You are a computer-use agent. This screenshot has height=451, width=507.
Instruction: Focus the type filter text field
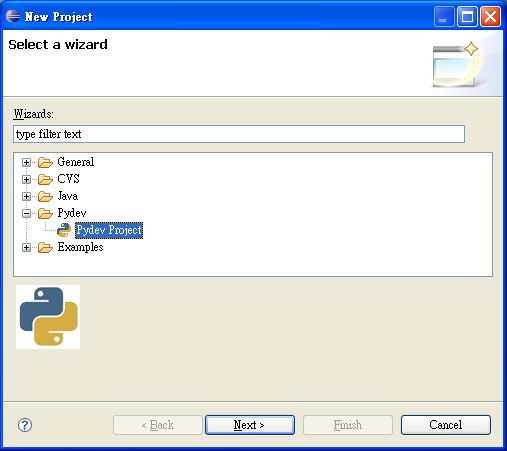(239, 134)
